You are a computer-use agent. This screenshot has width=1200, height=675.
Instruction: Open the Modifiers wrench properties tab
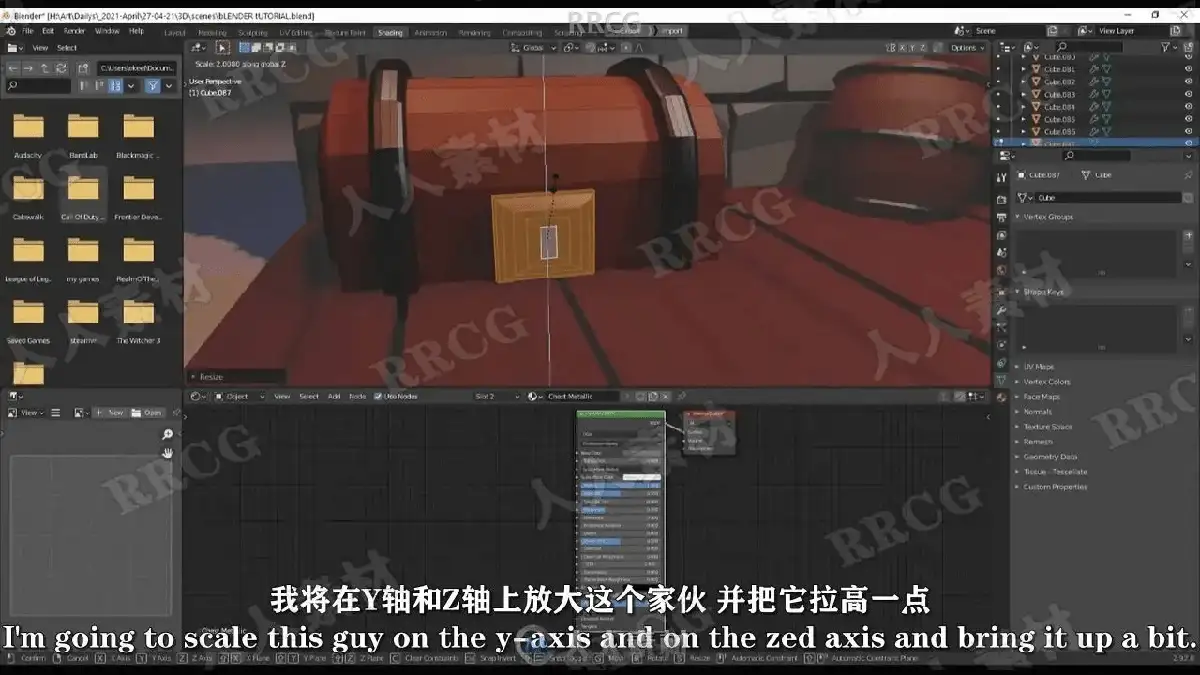coord(1002,310)
